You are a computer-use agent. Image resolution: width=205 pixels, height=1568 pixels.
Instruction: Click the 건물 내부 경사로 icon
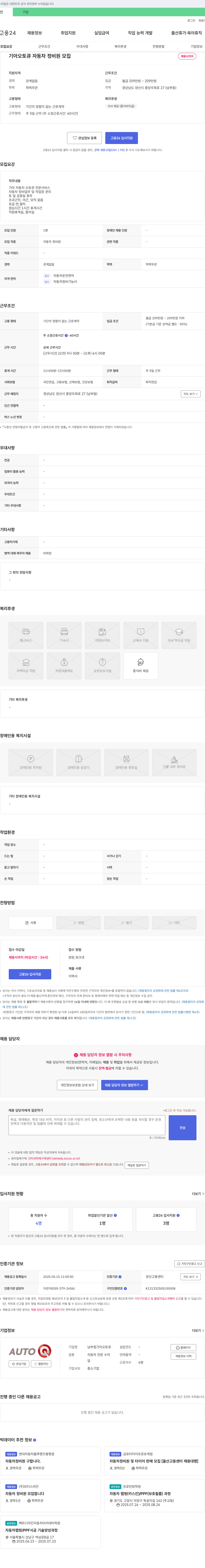click(x=174, y=762)
